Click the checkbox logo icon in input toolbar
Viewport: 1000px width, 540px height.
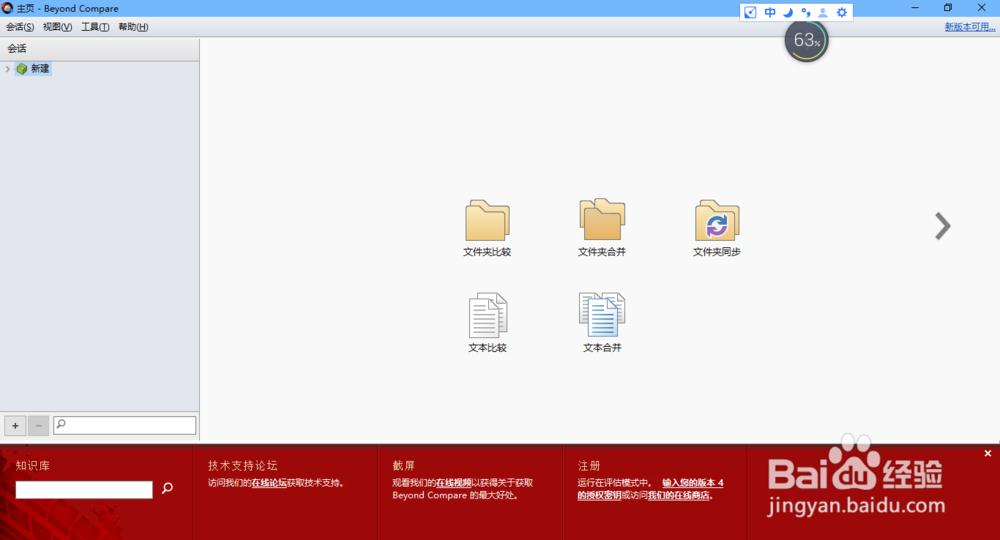coord(751,12)
